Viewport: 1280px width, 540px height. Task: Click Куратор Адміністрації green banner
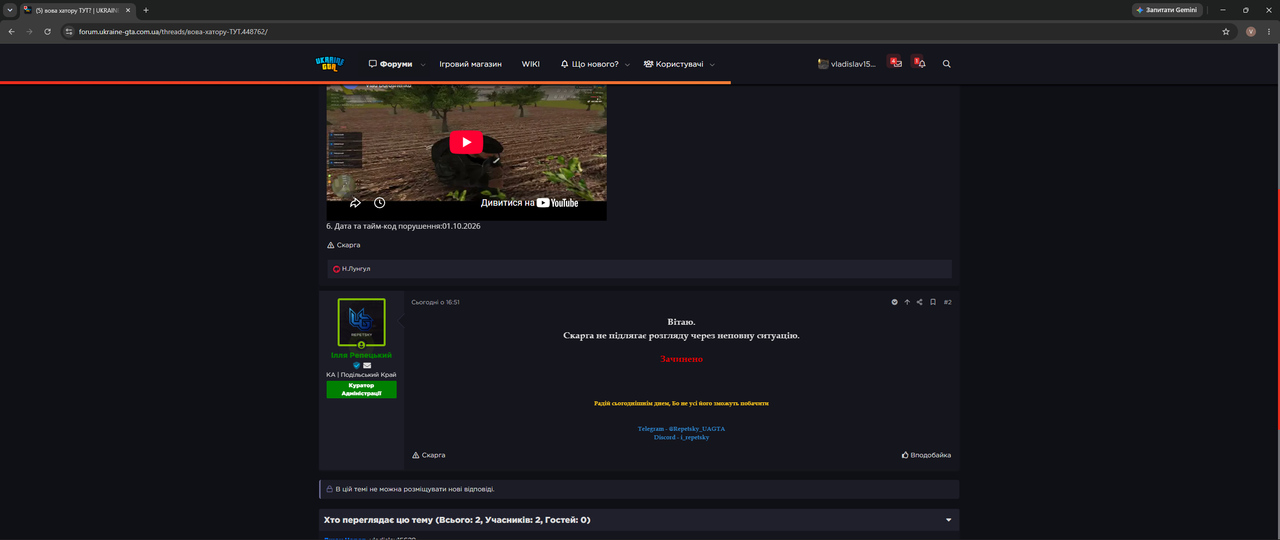[361, 389]
